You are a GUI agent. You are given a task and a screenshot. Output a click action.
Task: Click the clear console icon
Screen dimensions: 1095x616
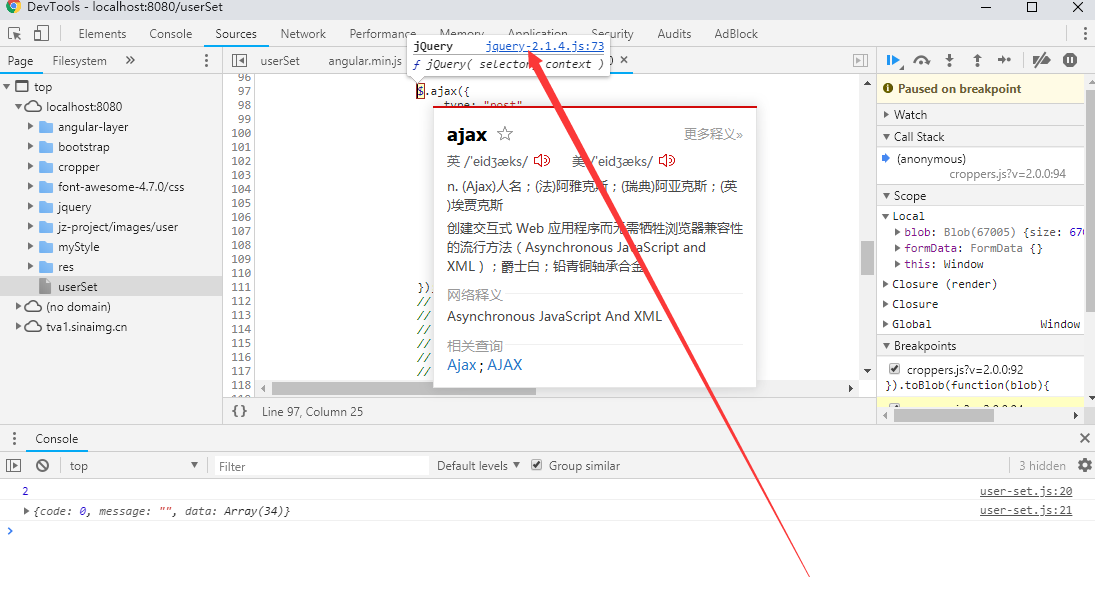point(41,464)
